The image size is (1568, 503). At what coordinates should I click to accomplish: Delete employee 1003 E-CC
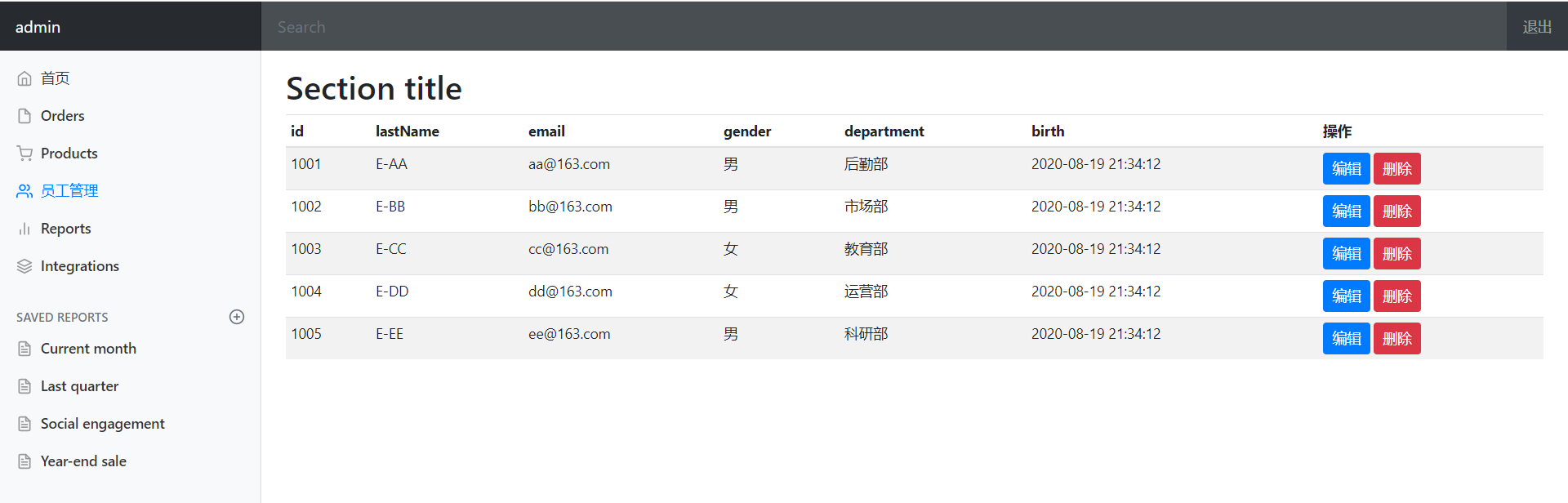tap(1397, 254)
